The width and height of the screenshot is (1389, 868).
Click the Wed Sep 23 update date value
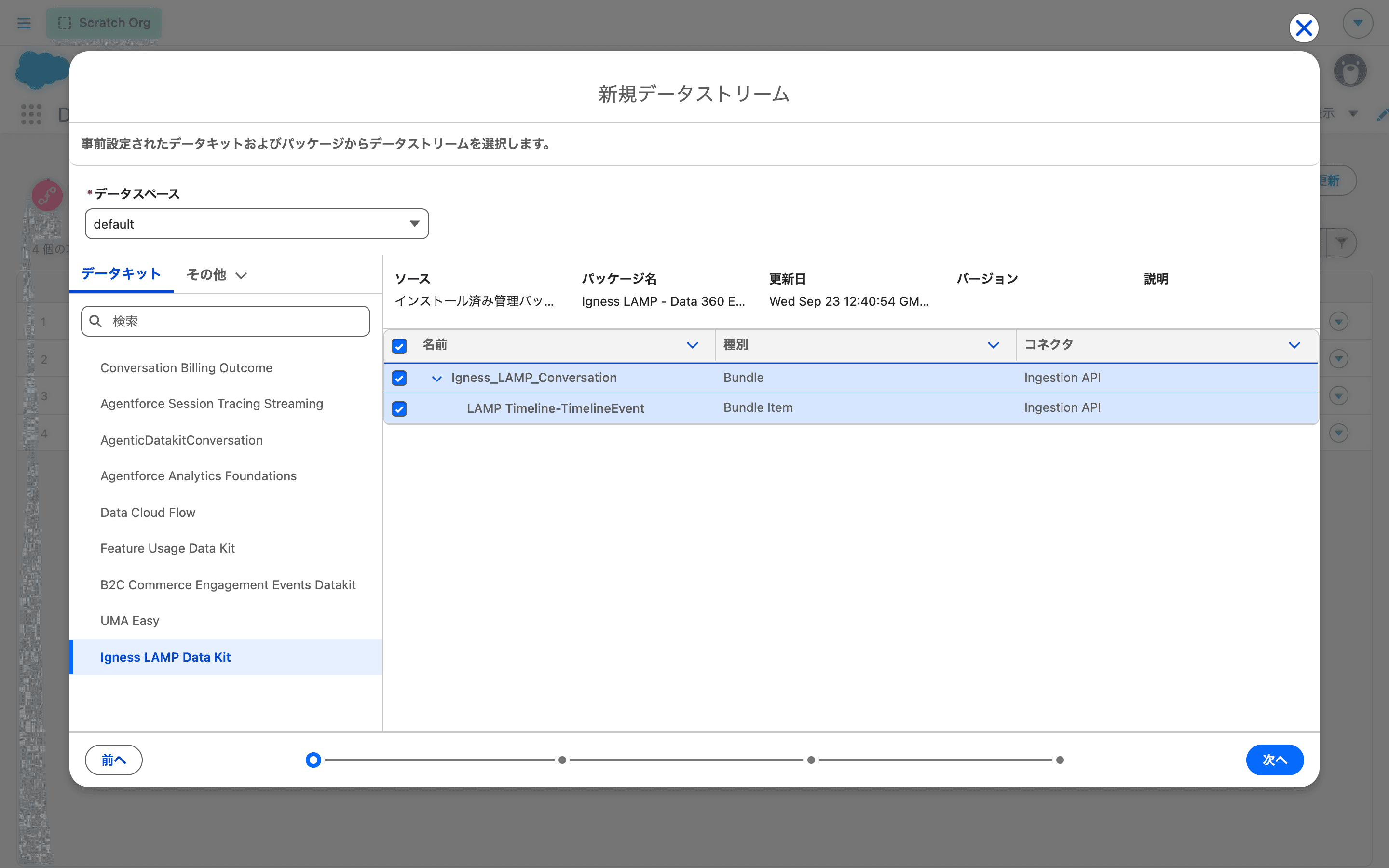click(x=849, y=301)
